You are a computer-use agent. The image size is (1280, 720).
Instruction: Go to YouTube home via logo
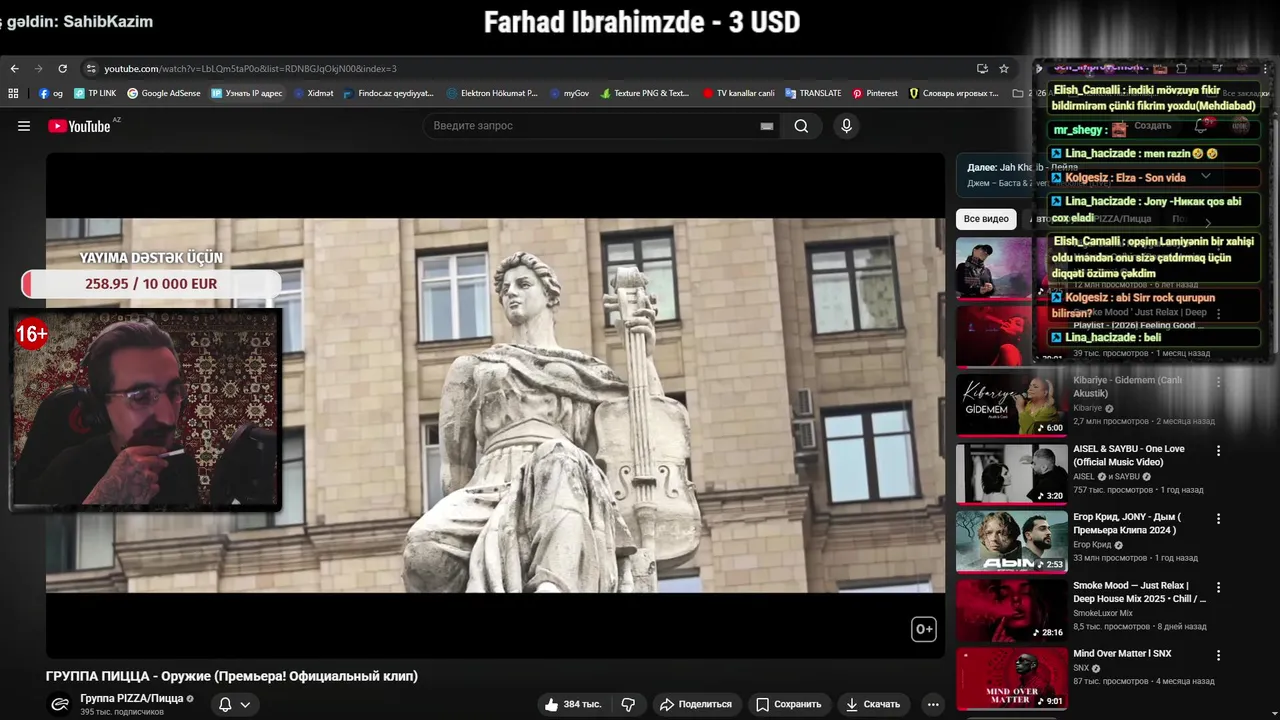click(79, 126)
